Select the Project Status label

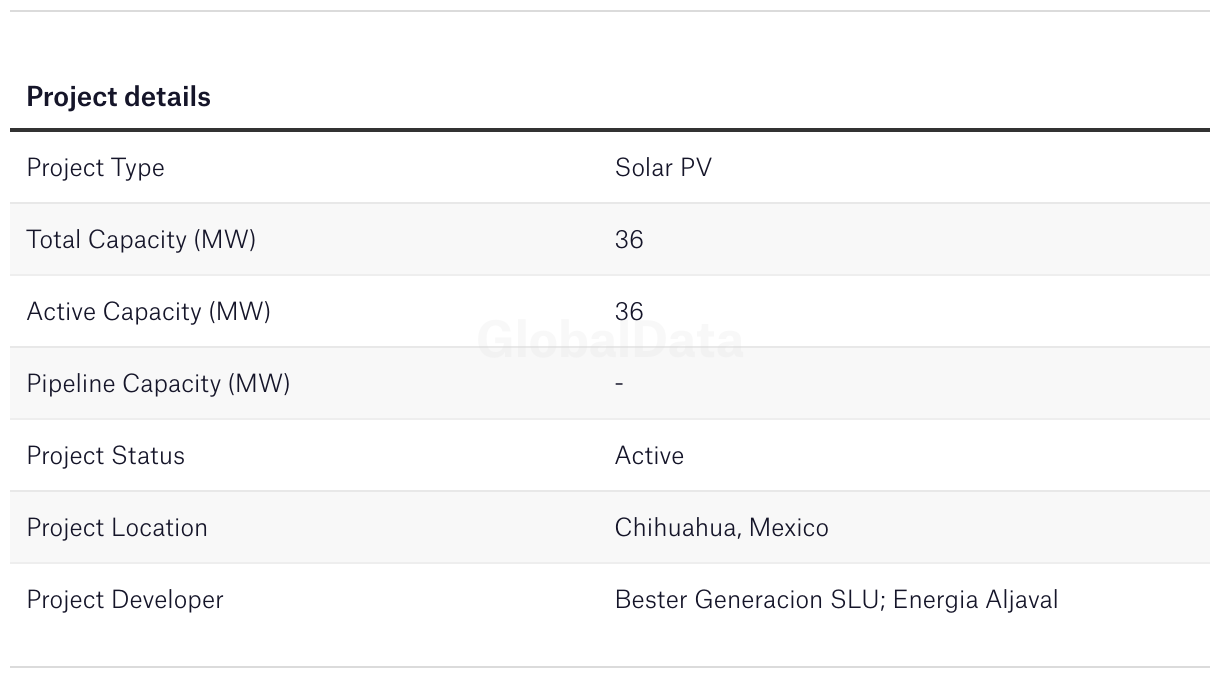[105, 456]
